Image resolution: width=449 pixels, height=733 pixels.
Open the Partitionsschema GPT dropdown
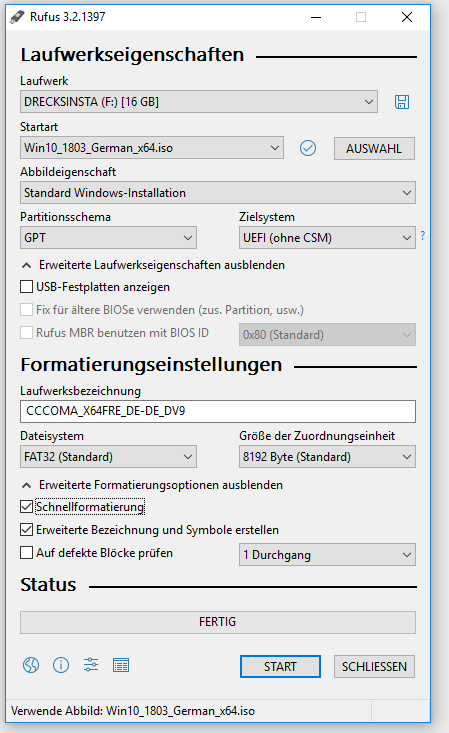click(x=108, y=237)
